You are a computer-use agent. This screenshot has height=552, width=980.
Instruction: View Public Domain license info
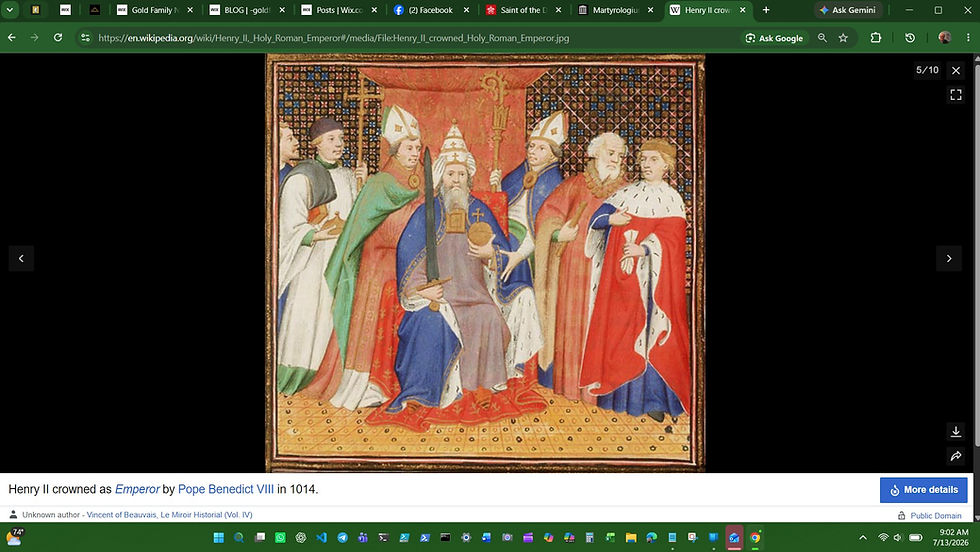pos(936,516)
